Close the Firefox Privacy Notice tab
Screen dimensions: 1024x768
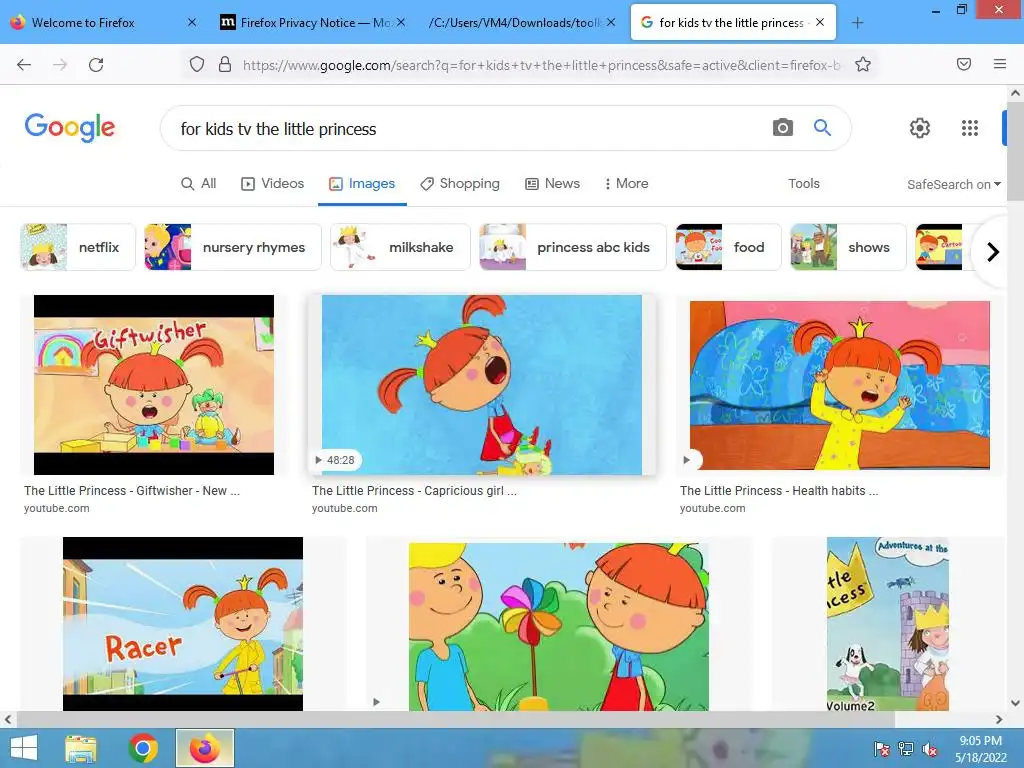pyautogui.click(x=401, y=22)
